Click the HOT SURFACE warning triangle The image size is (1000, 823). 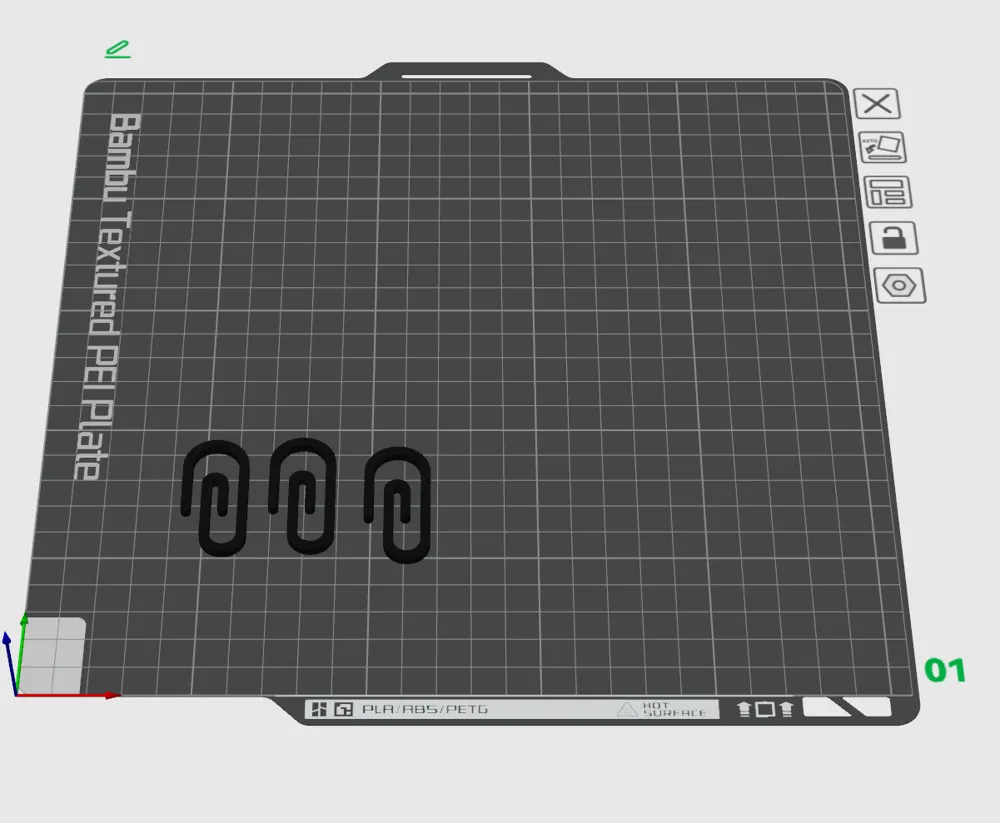click(x=627, y=711)
